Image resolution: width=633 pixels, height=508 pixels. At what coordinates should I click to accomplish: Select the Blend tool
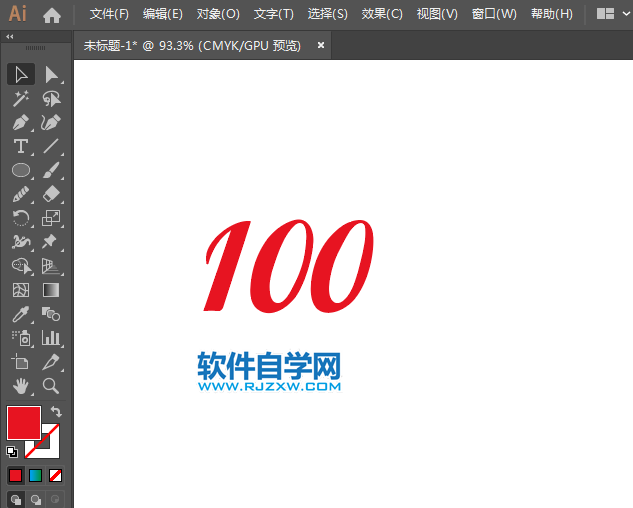tap(51, 314)
